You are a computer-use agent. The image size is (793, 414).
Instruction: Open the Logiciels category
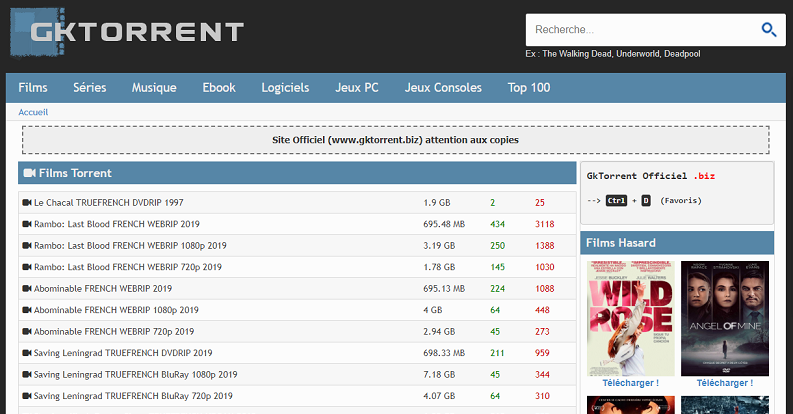pyautogui.click(x=285, y=87)
